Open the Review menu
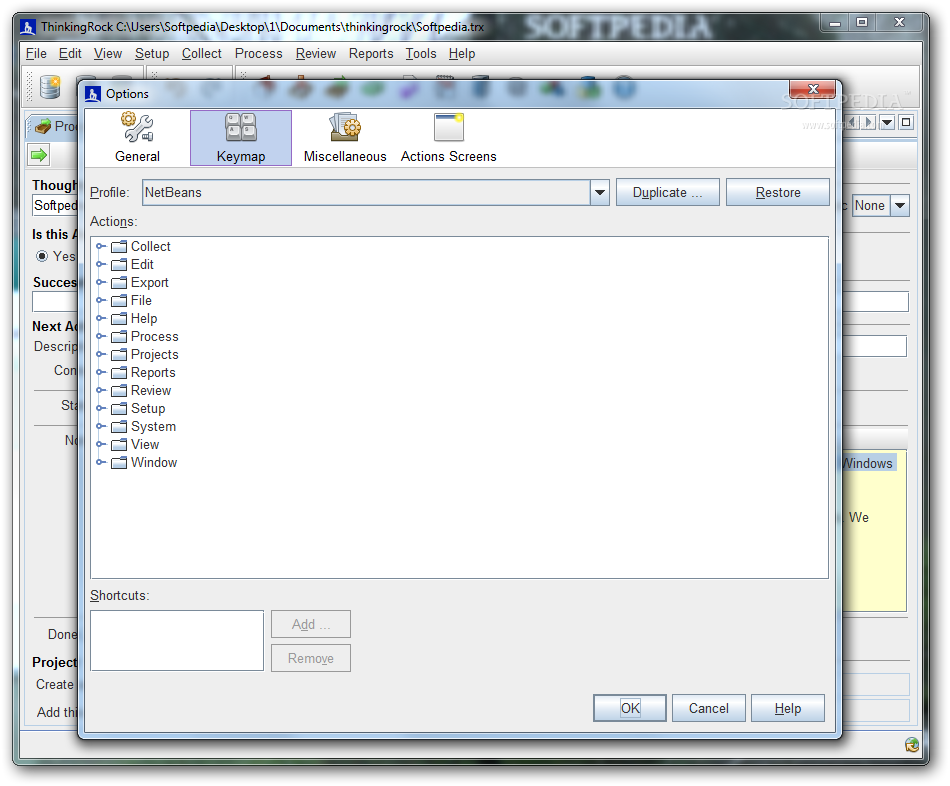950x786 pixels. click(316, 54)
